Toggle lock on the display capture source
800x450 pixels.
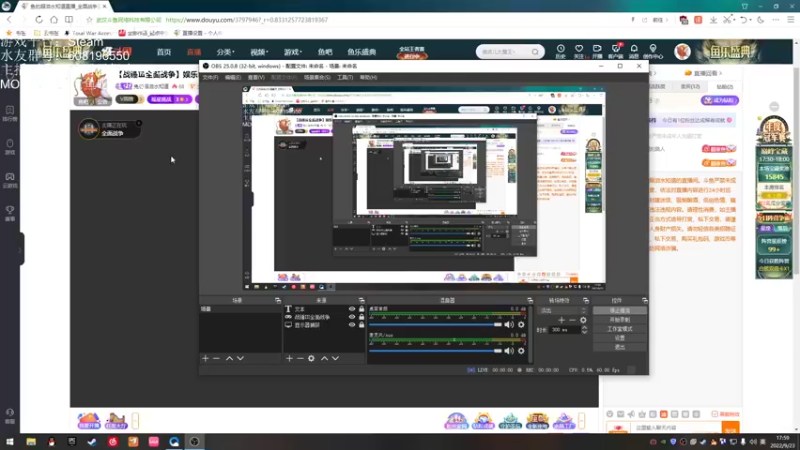tap(361, 325)
